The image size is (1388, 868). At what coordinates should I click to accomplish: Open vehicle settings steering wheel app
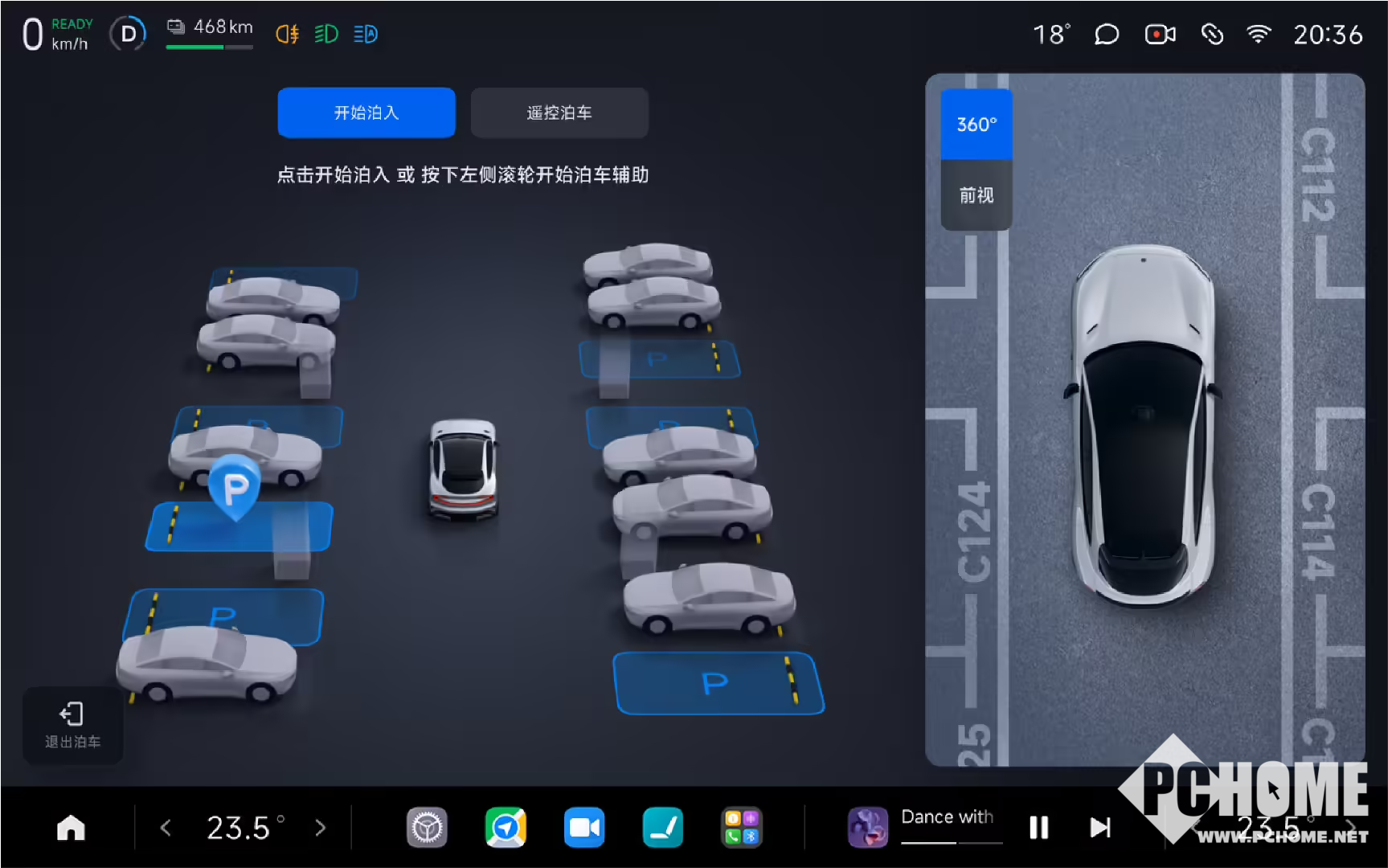click(x=427, y=827)
